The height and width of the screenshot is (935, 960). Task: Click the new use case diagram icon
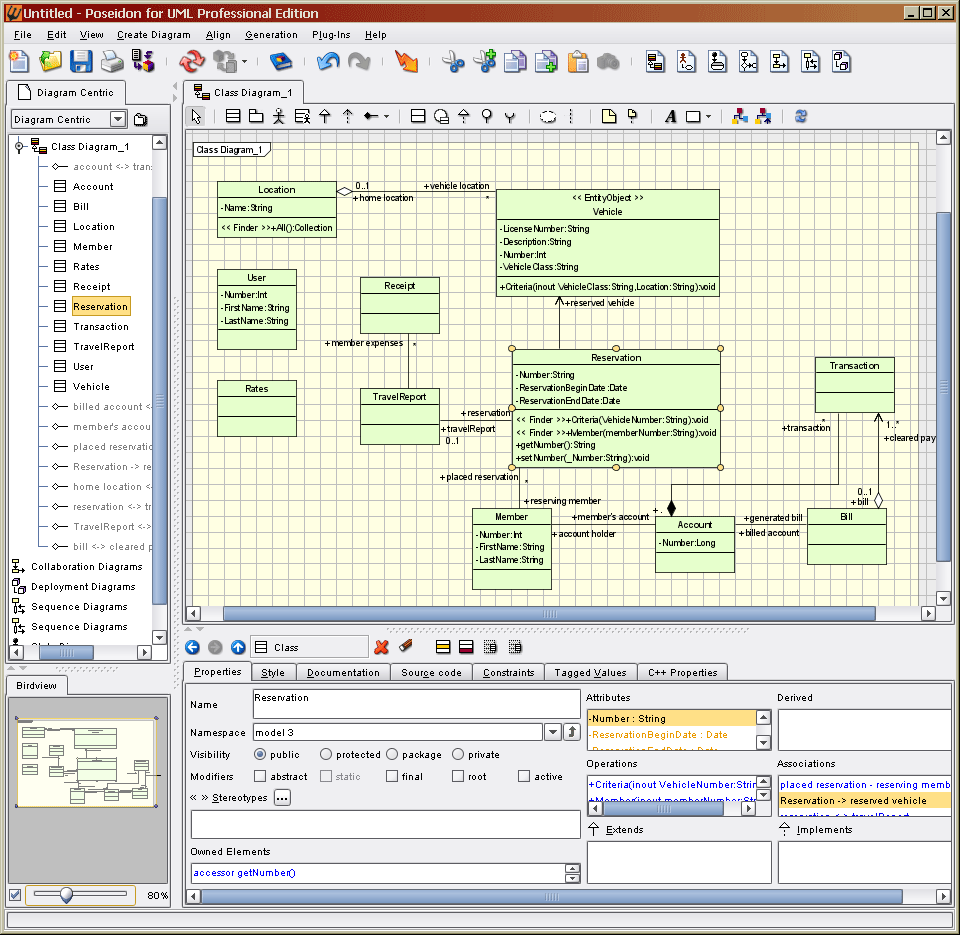pos(686,62)
